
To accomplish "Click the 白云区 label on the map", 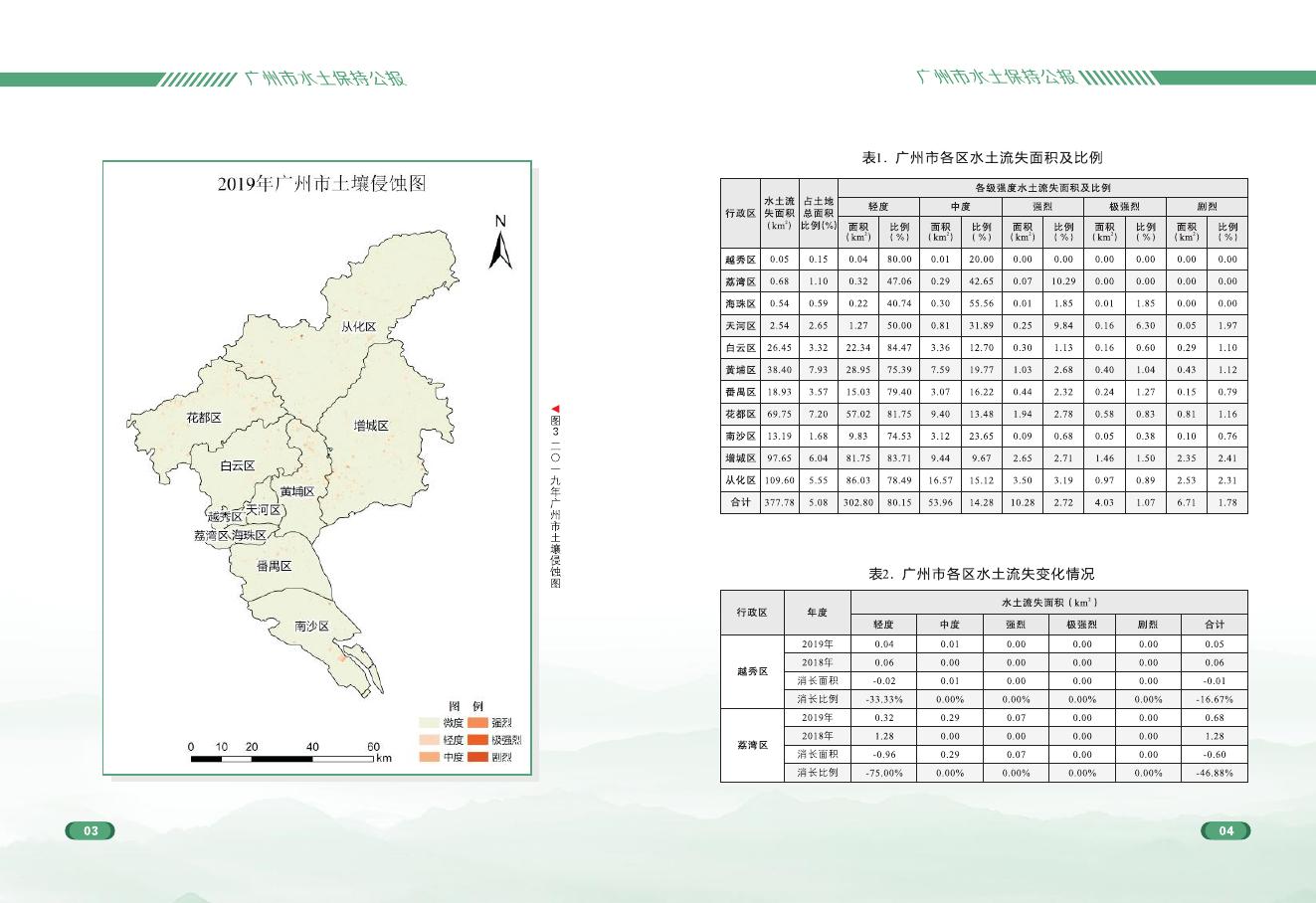I will (238, 465).
